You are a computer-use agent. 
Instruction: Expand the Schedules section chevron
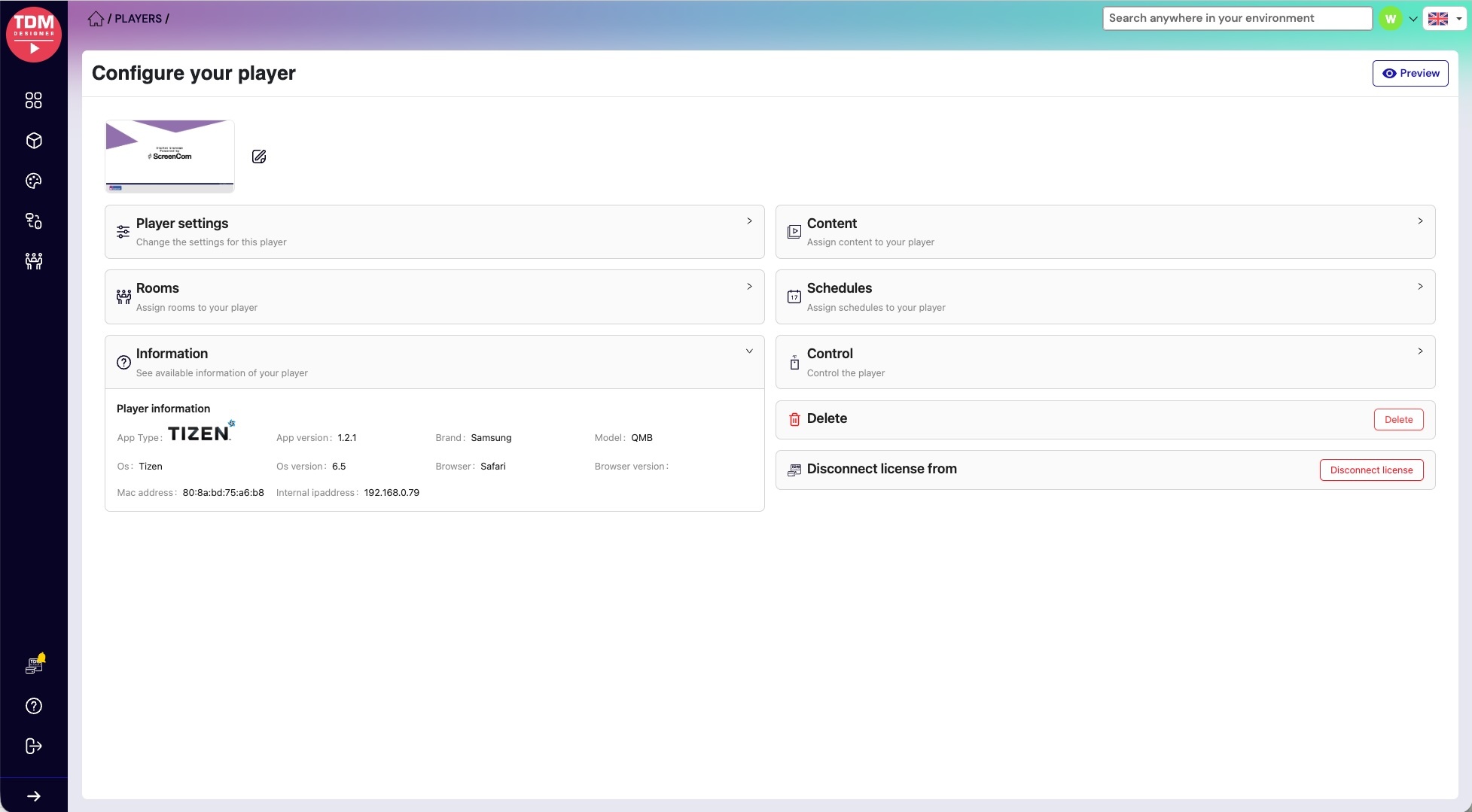tap(1420, 287)
